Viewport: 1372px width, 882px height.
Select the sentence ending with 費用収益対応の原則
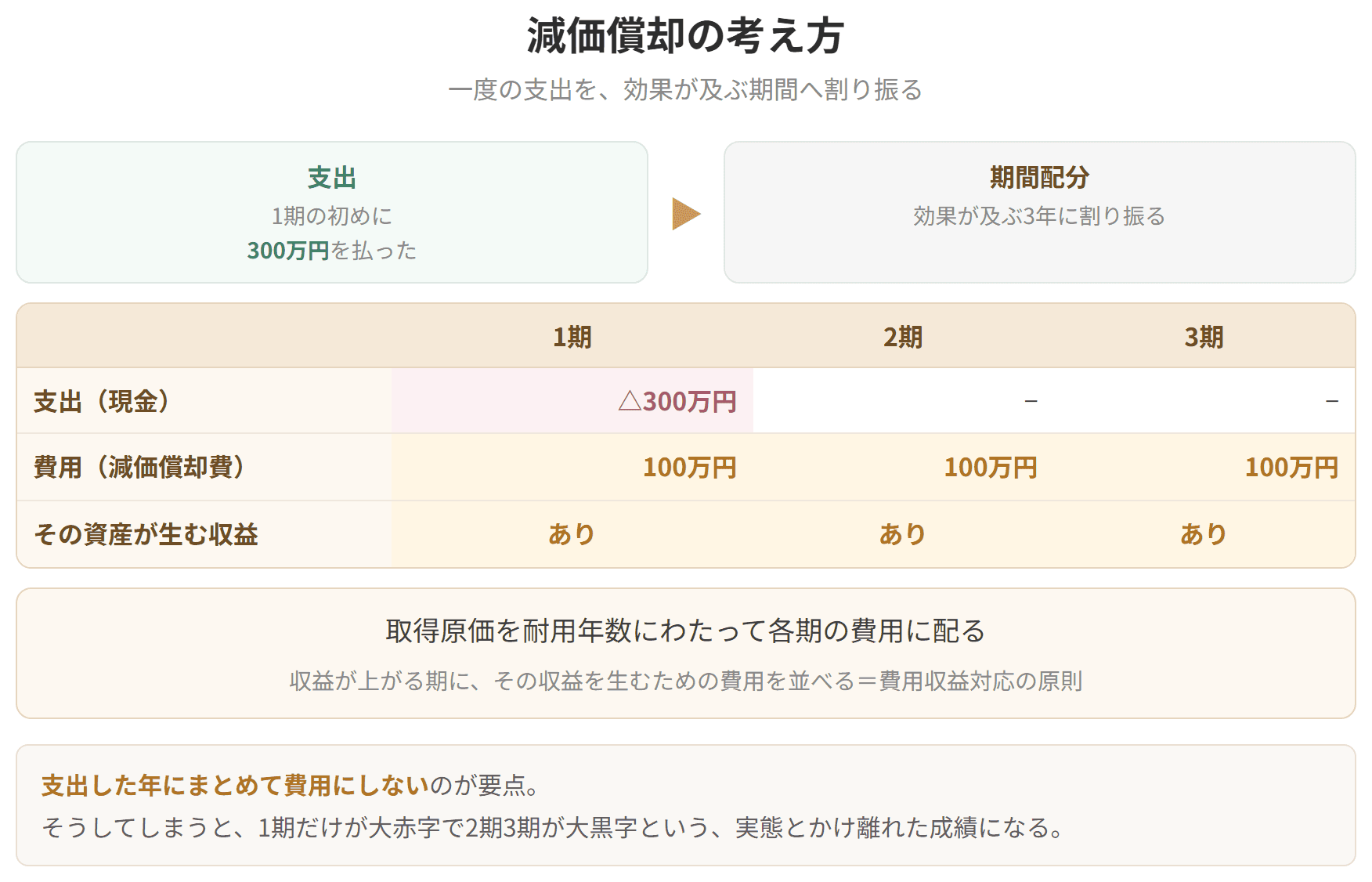(686, 681)
